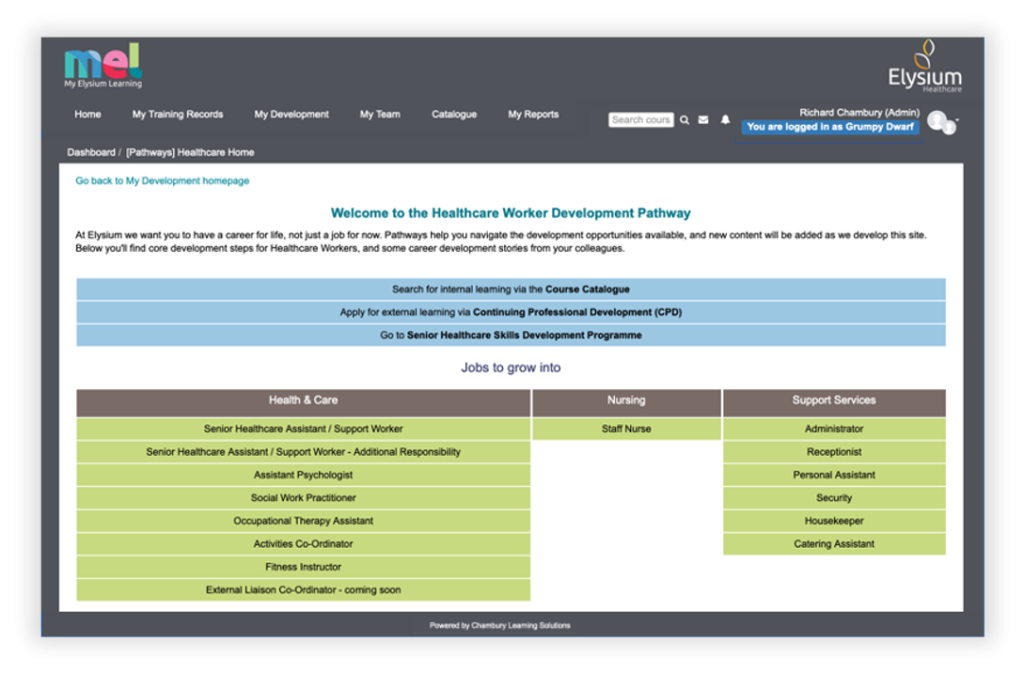
Task: Open the messages envelope icon
Action: click(x=703, y=120)
